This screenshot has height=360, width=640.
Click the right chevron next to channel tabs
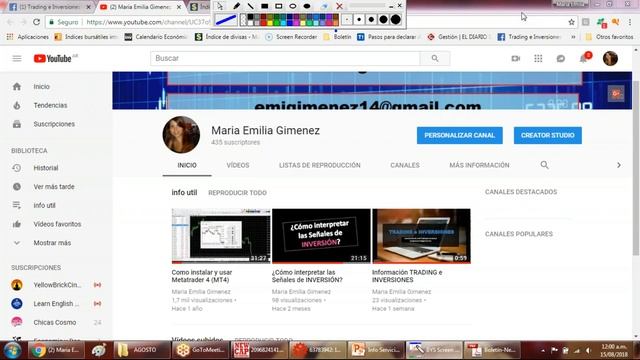click(619, 165)
